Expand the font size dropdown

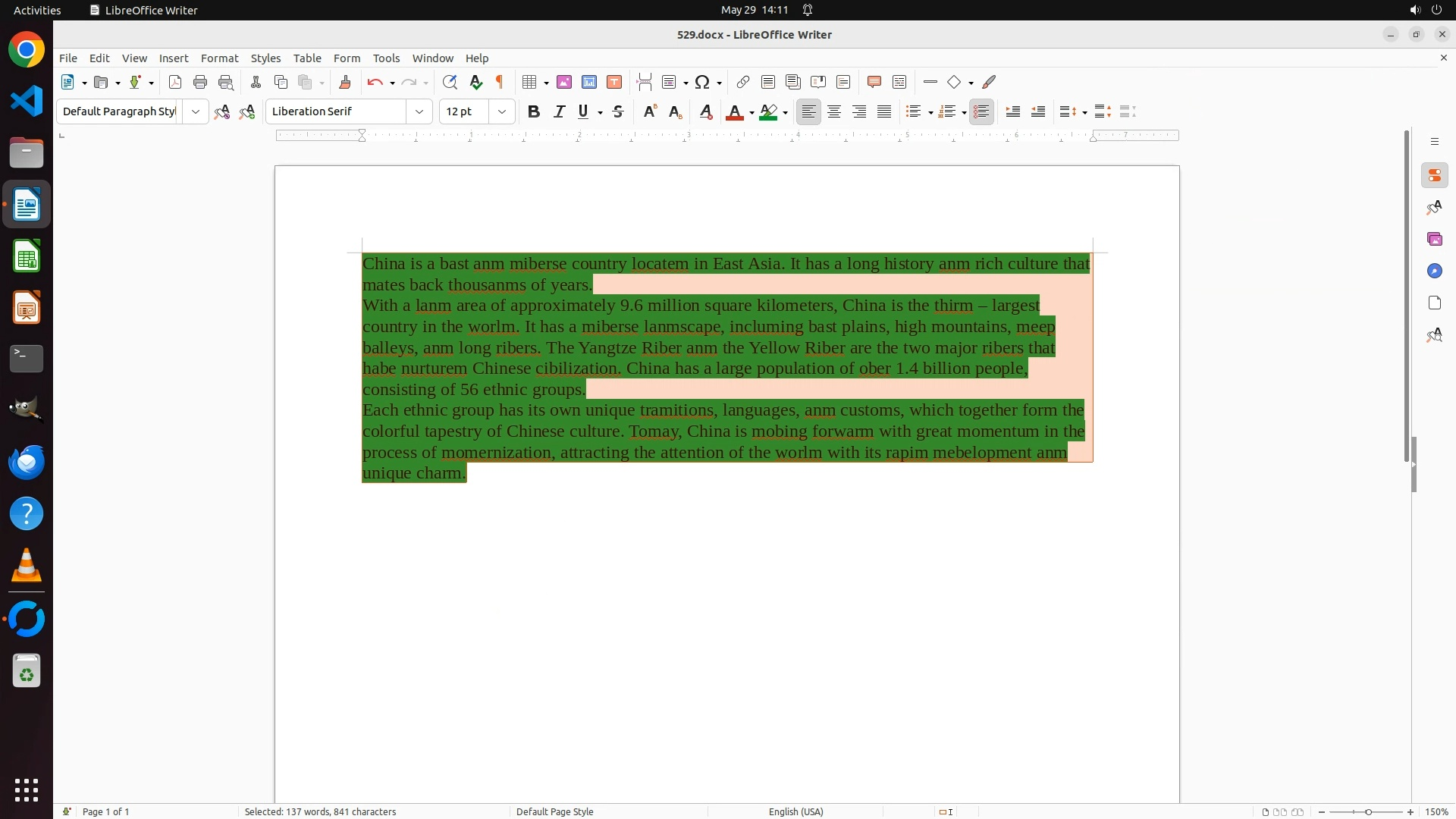tap(502, 111)
